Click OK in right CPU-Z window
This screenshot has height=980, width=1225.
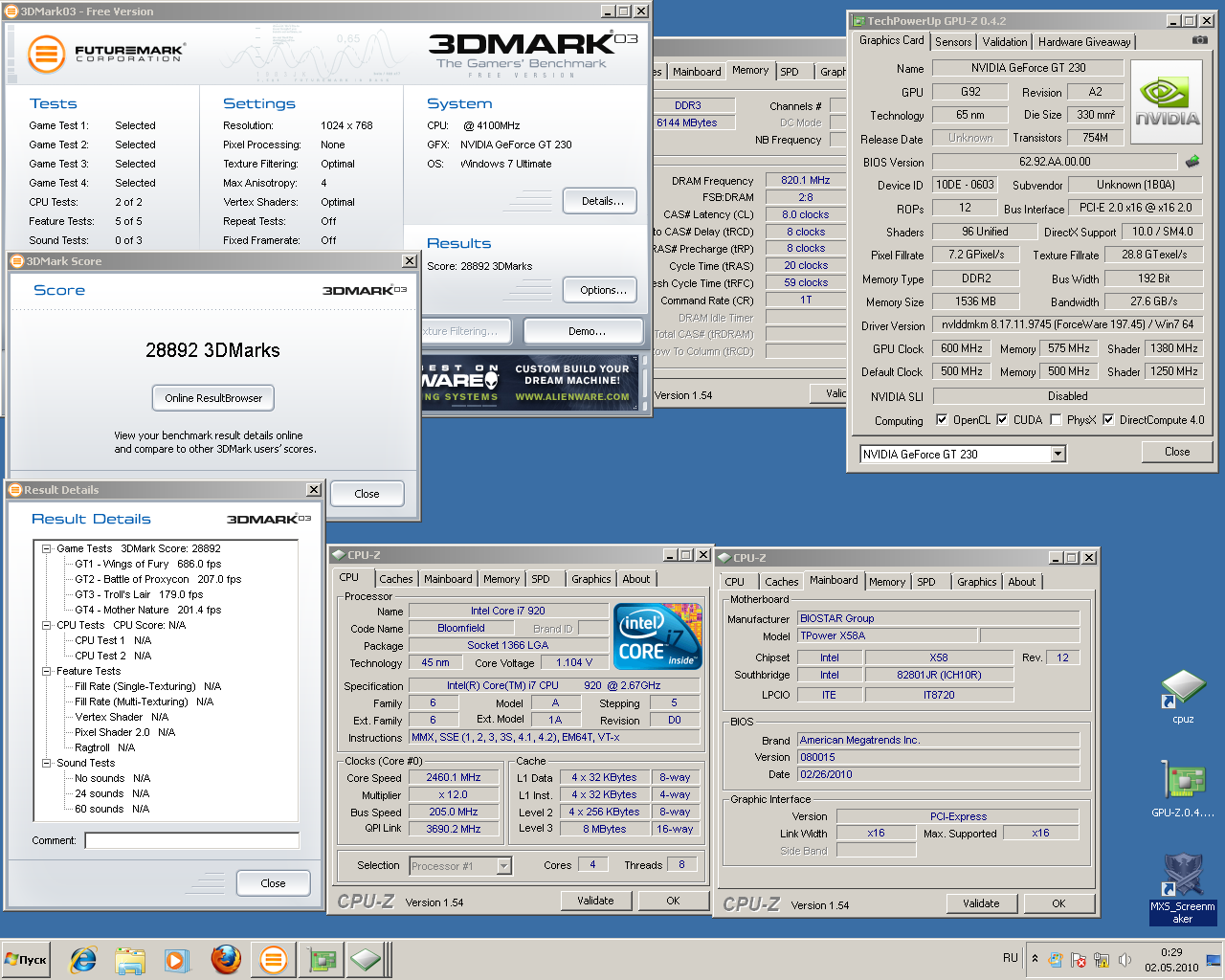[1058, 903]
